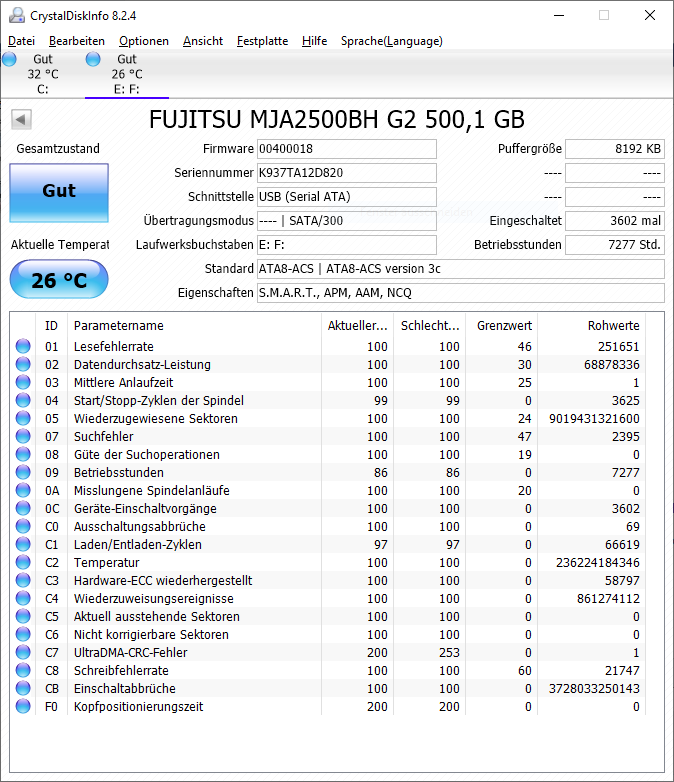Click status circle of Schreibfehlerrate row

click(23, 670)
